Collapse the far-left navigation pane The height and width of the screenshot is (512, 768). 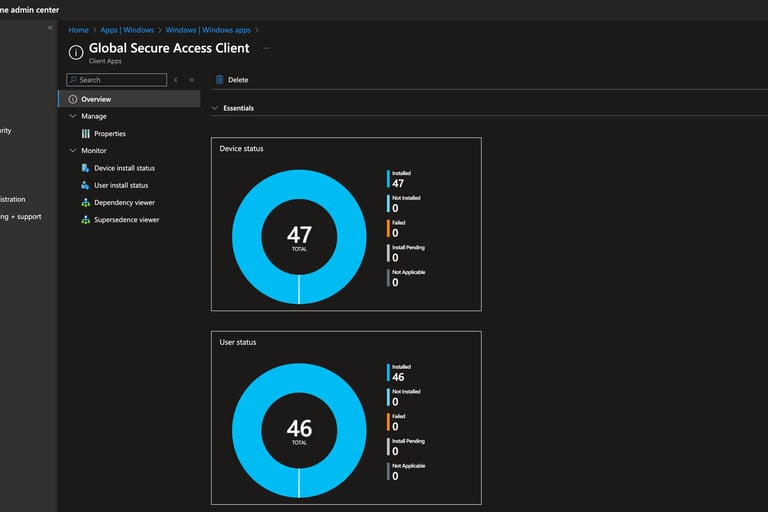click(x=50, y=28)
